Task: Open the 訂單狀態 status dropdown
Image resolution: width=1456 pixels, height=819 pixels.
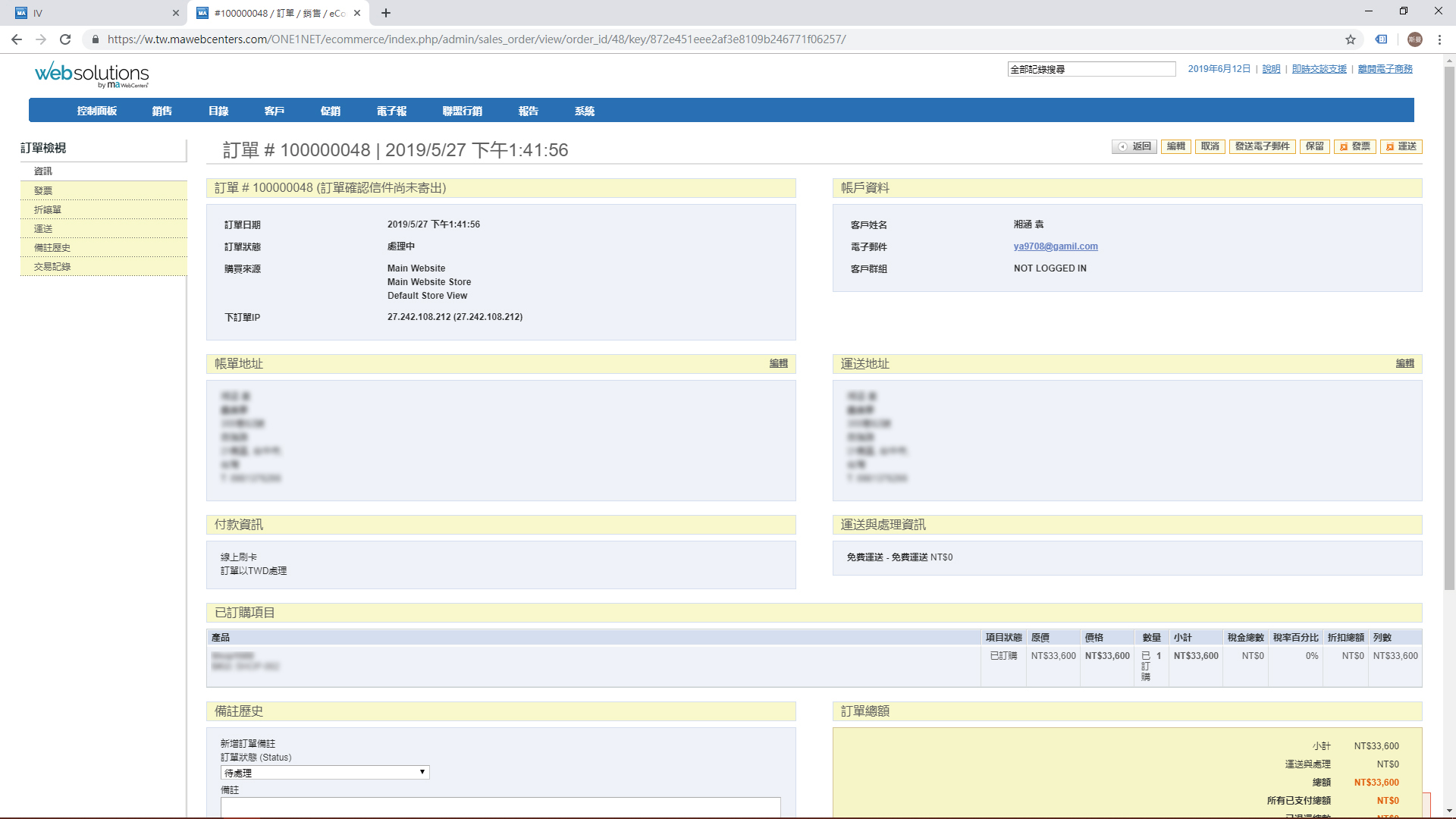Action: (x=325, y=773)
